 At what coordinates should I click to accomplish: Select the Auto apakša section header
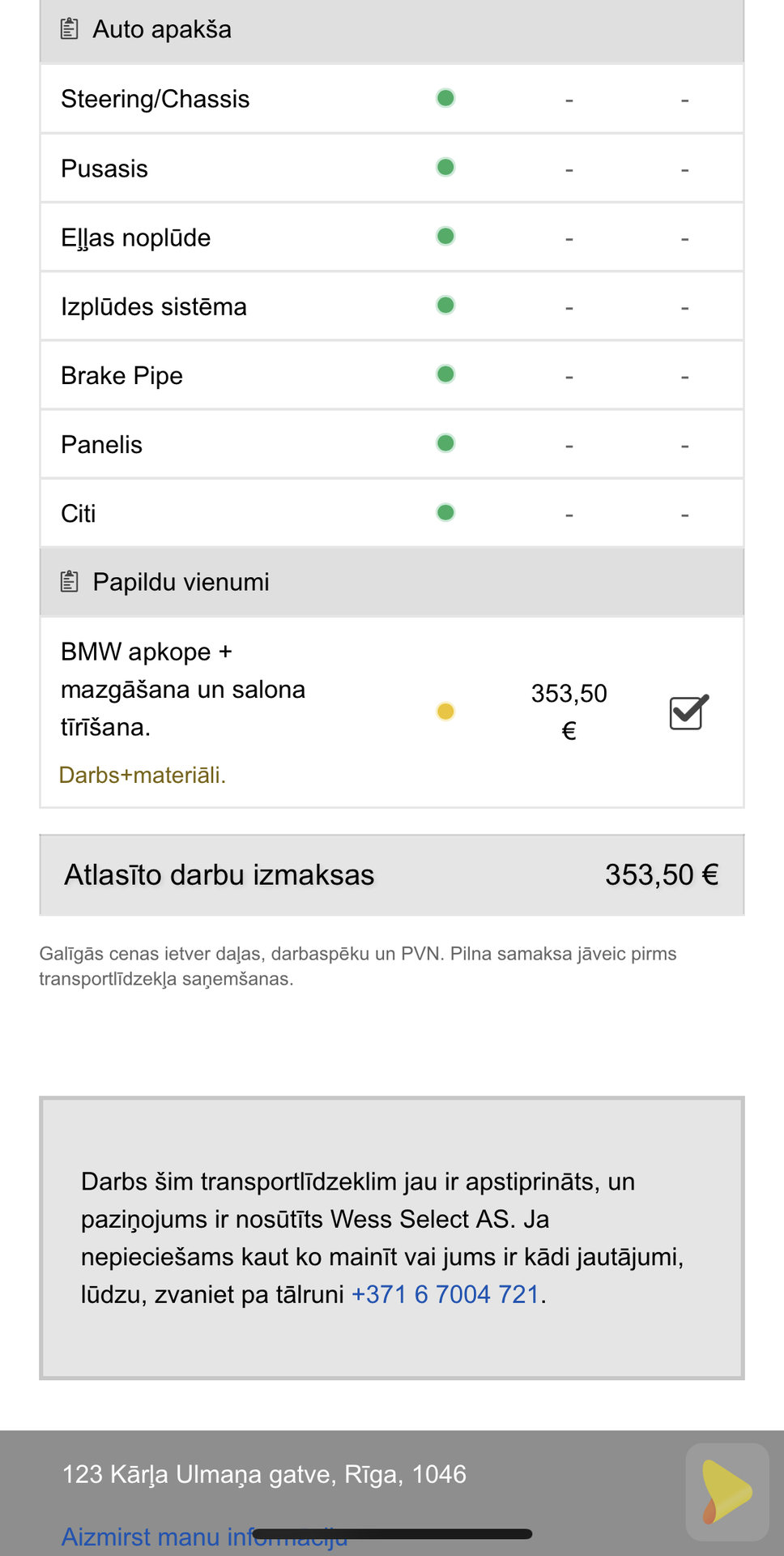click(392, 30)
